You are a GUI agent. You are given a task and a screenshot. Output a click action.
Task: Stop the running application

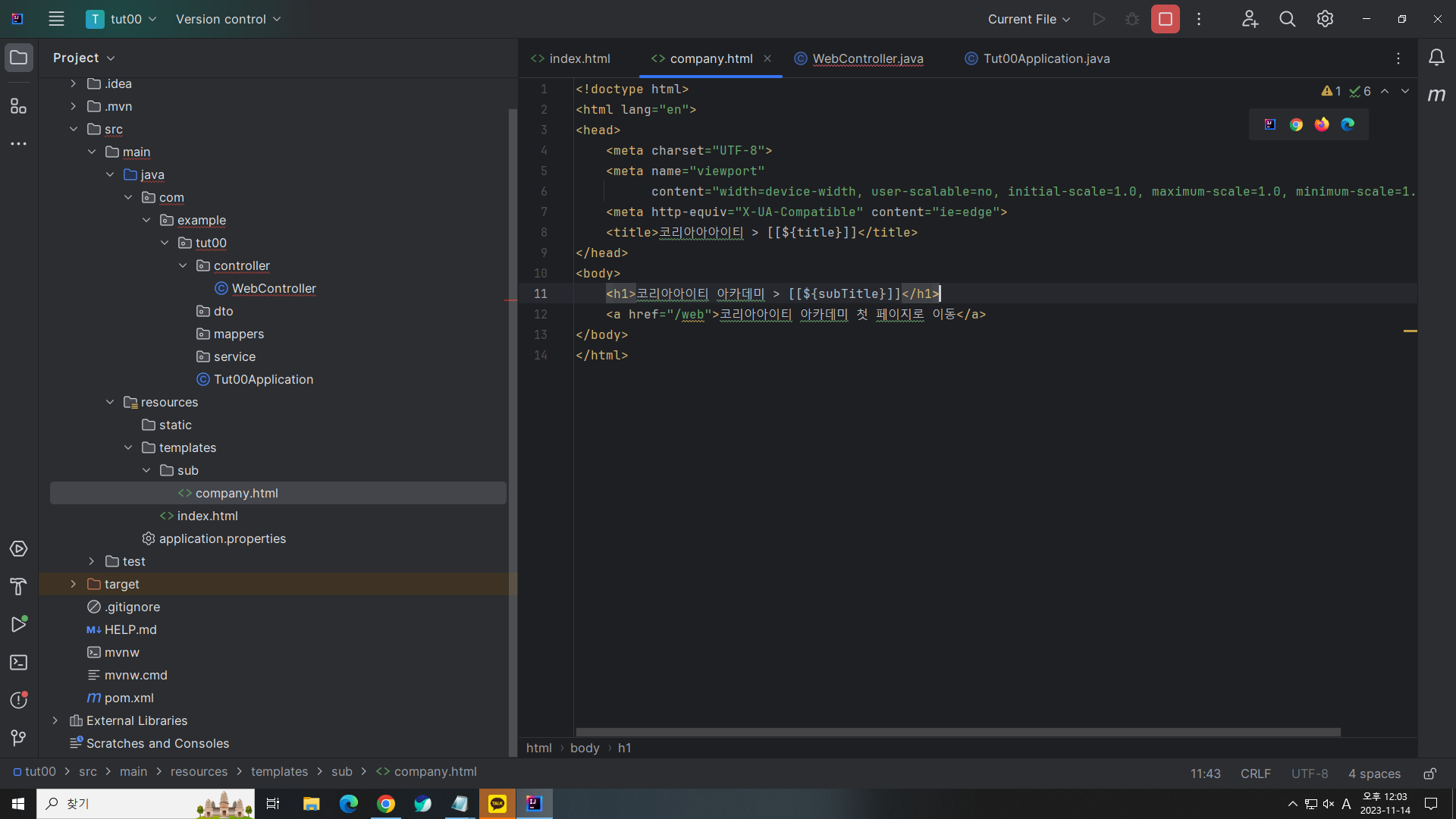coord(1165,19)
